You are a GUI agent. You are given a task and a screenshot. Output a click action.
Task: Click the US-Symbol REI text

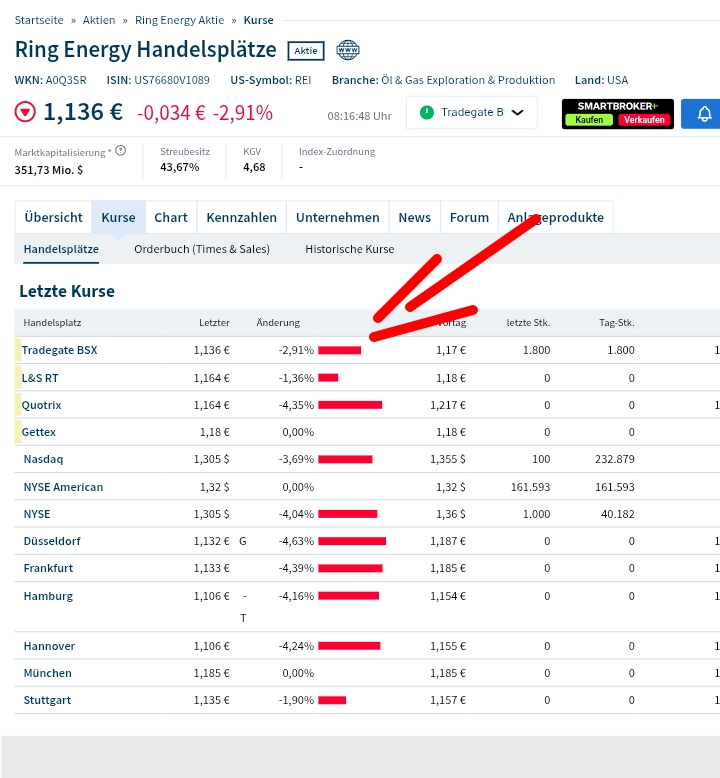tap(271, 80)
